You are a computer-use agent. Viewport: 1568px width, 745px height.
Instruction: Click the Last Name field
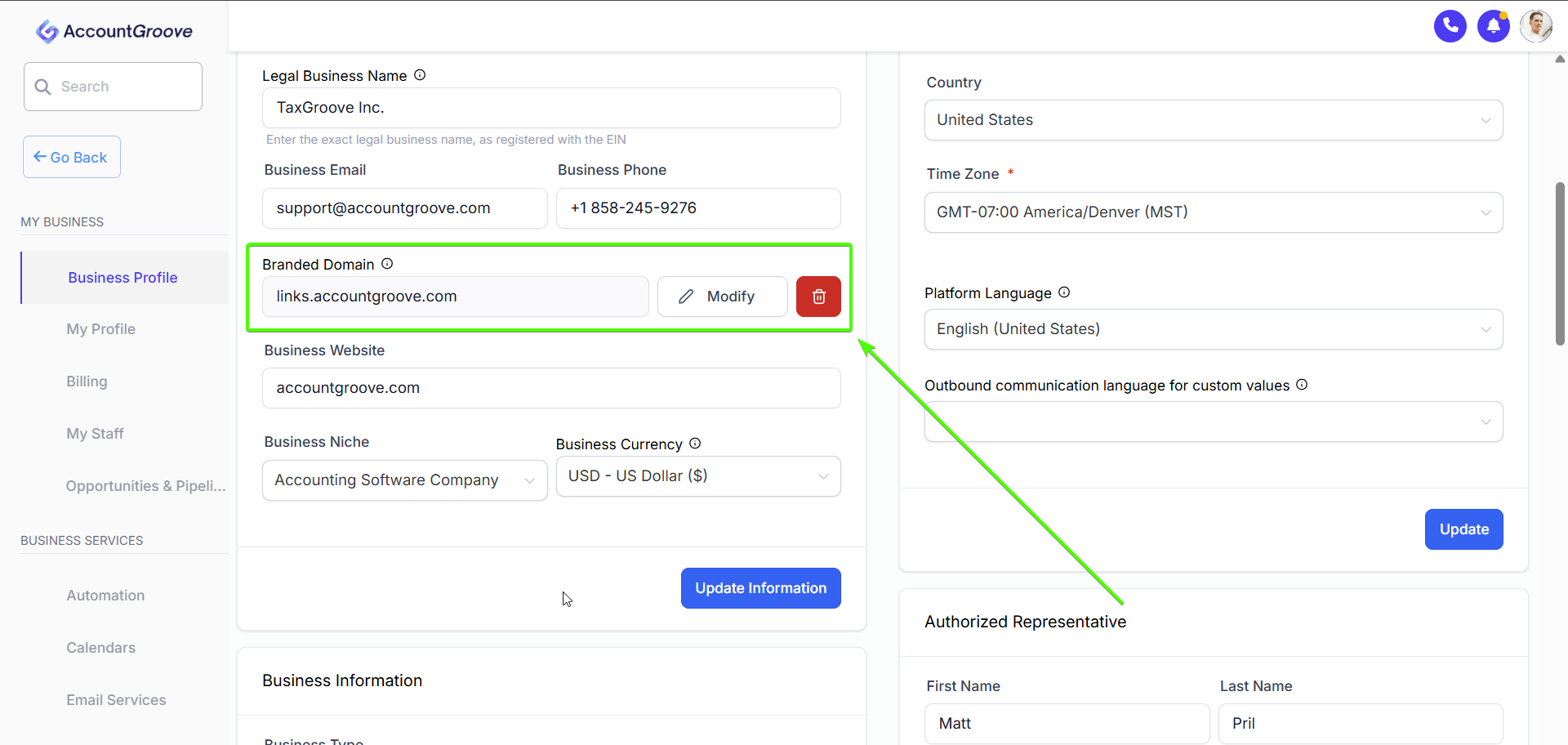coord(1361,724)
